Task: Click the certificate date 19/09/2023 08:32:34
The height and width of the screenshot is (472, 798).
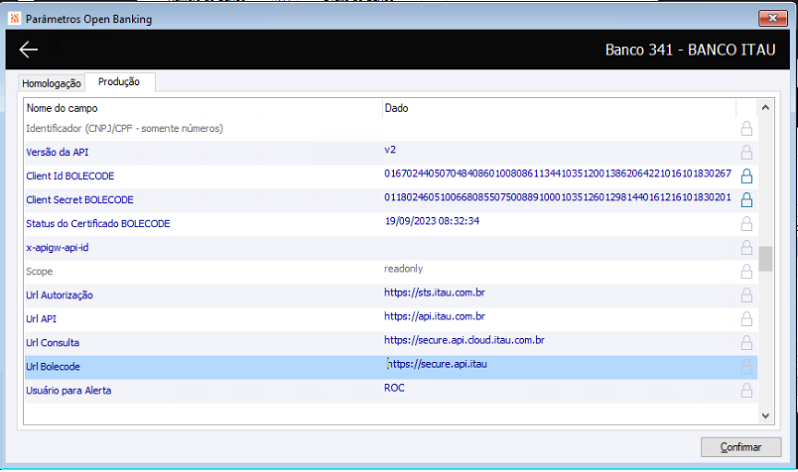Action: pos(432,221)
